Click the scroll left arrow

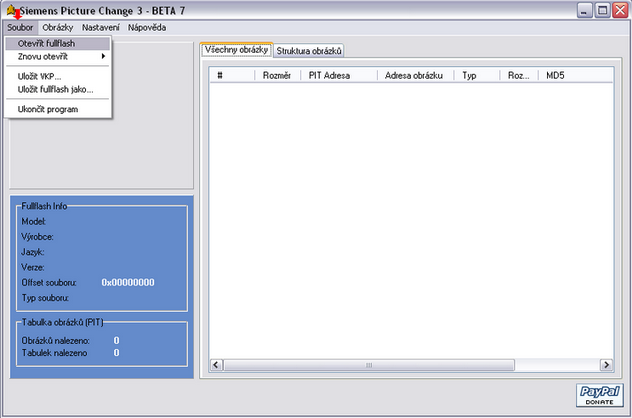216,365
